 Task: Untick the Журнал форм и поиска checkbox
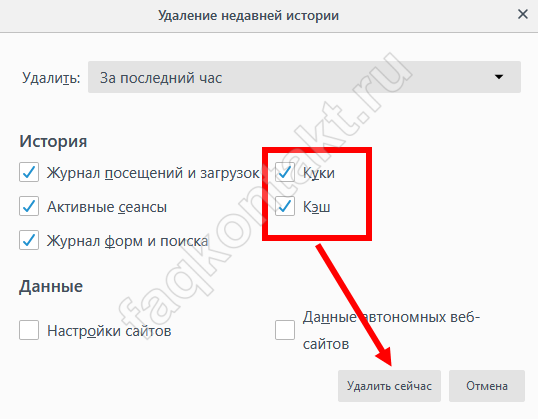(x=29, y=240)
